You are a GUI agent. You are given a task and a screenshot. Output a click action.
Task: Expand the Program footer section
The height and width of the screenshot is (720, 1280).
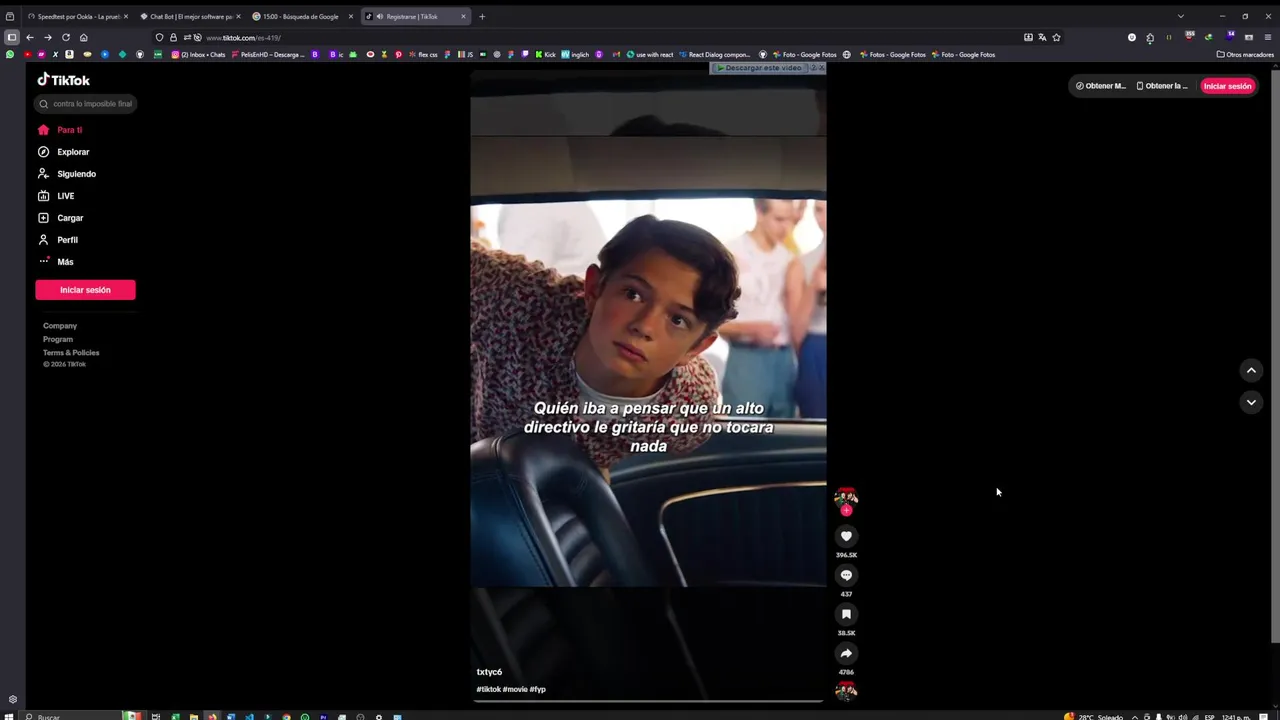[x=58, y=339]
